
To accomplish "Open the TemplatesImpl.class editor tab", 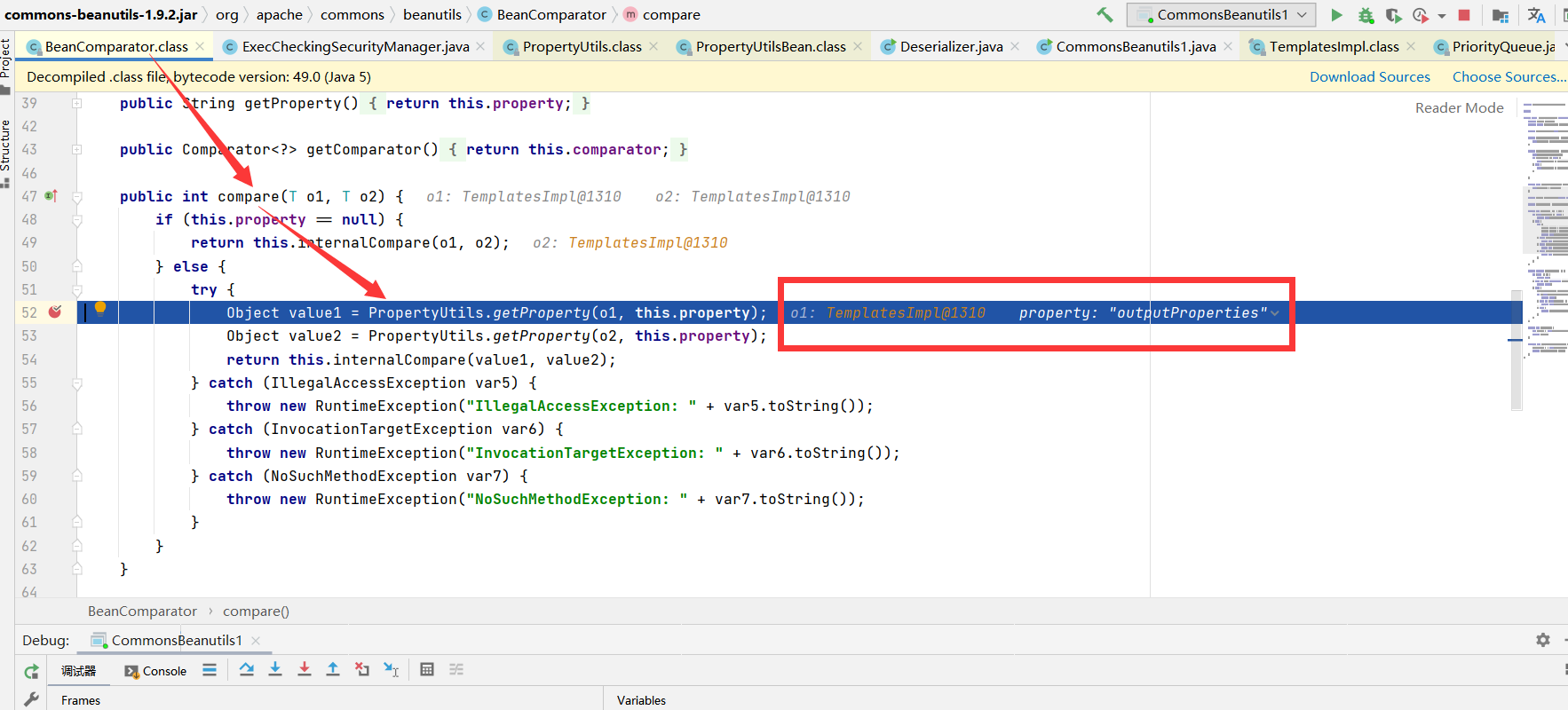I will (1334, 46).
